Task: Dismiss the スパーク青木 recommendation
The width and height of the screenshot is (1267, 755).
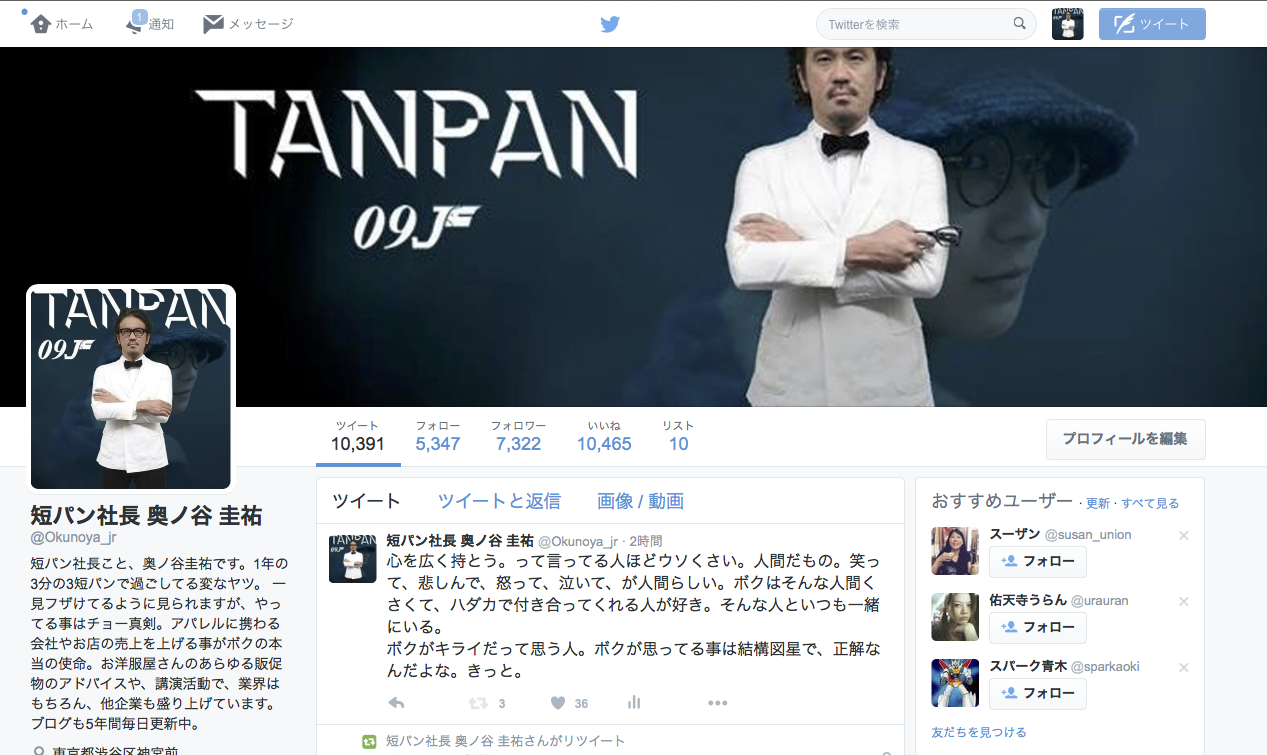Action: [1183, 667]
